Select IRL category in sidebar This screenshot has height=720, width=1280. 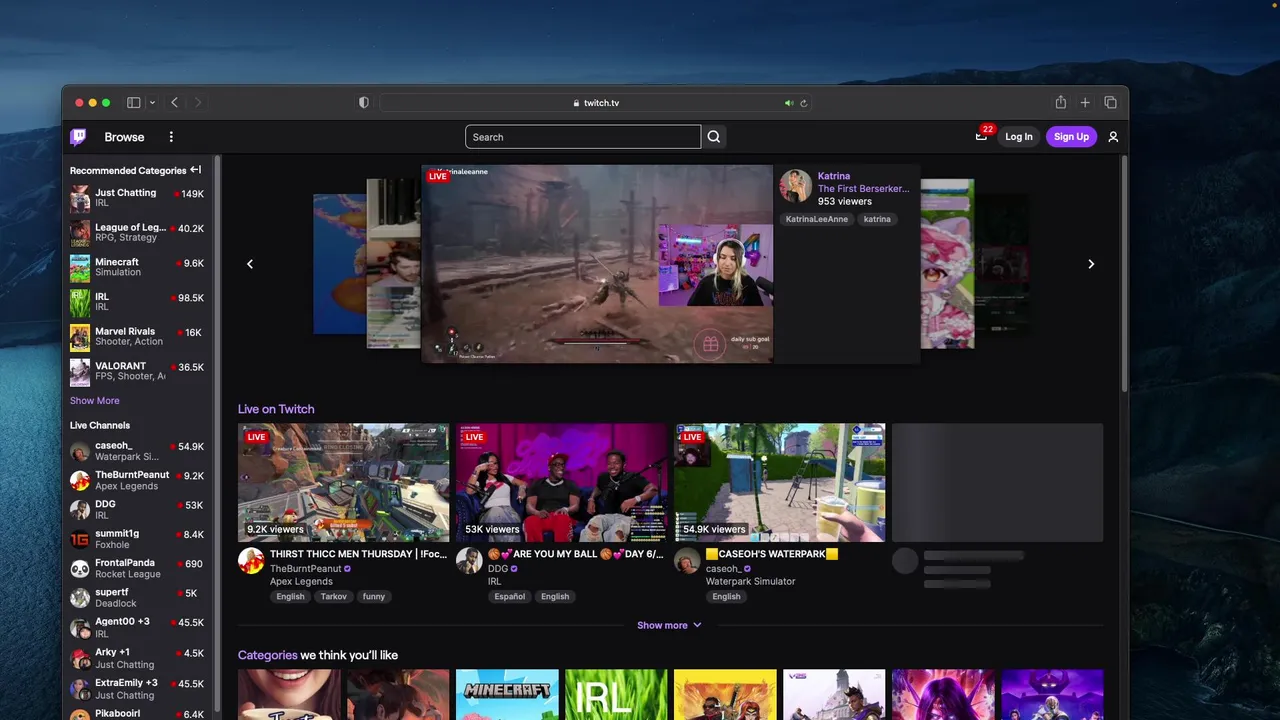137,302
